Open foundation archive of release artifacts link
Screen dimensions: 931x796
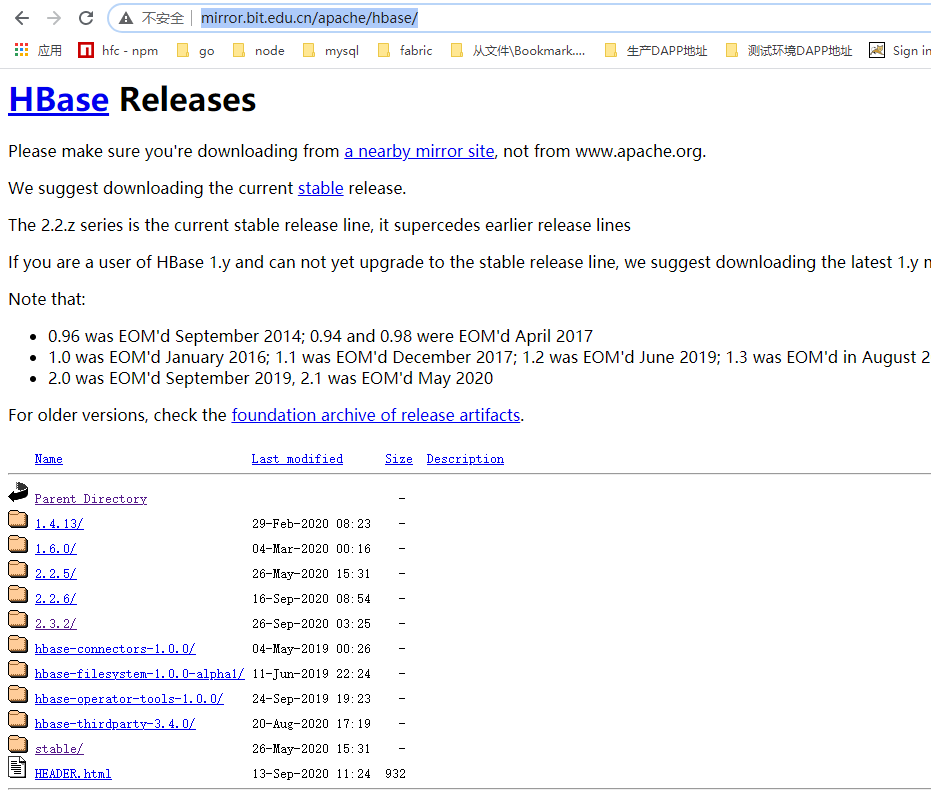pos(376,415)
